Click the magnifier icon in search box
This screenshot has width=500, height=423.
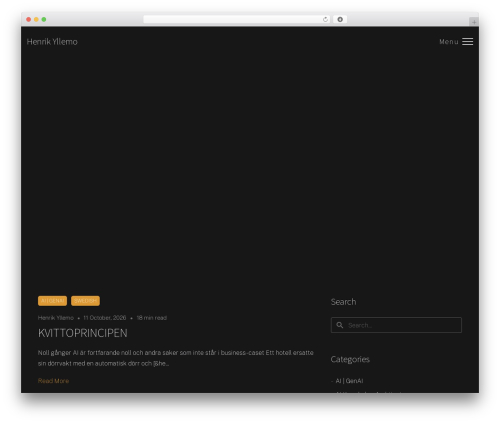pyautogui.click(x=340, y=325)
